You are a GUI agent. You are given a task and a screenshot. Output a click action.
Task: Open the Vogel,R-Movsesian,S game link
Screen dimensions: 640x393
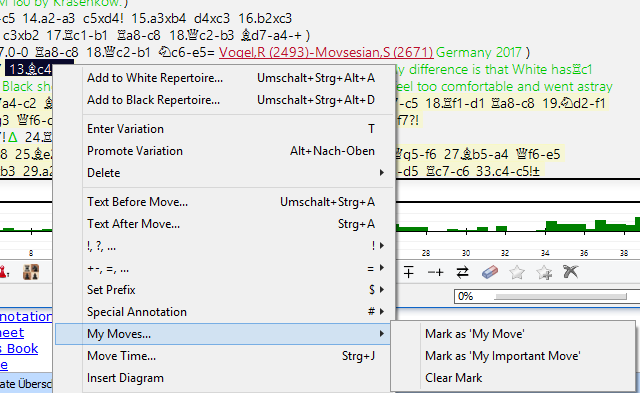[326, 52]
